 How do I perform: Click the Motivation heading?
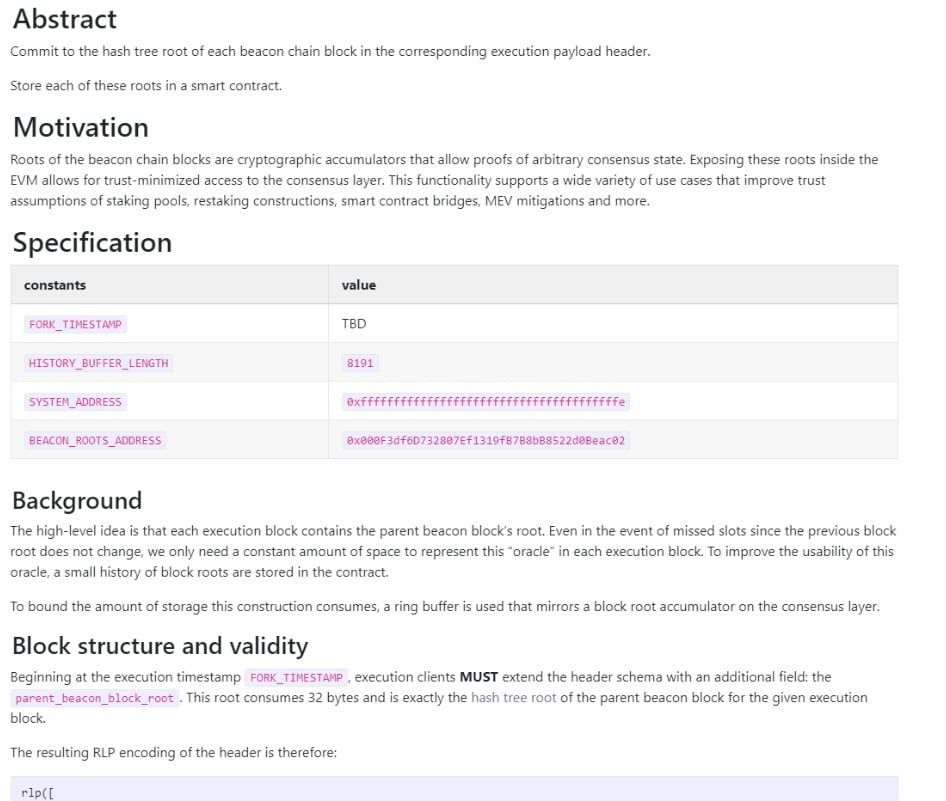81,128
